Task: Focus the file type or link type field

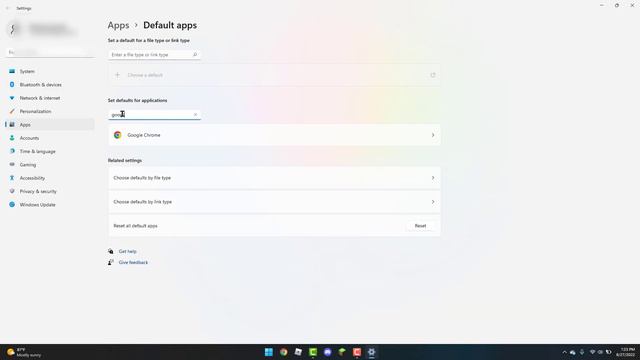Action: 154,55
